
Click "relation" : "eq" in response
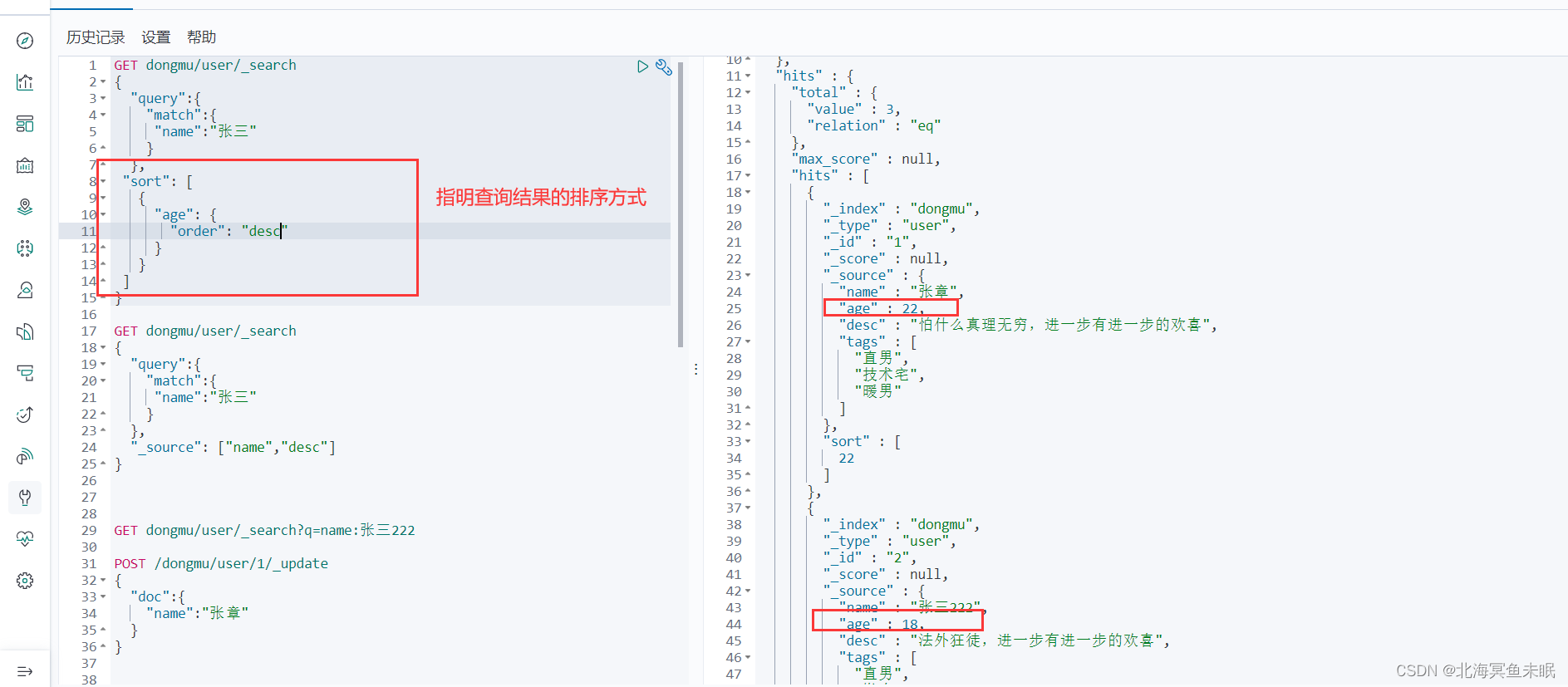click(874, 125)
